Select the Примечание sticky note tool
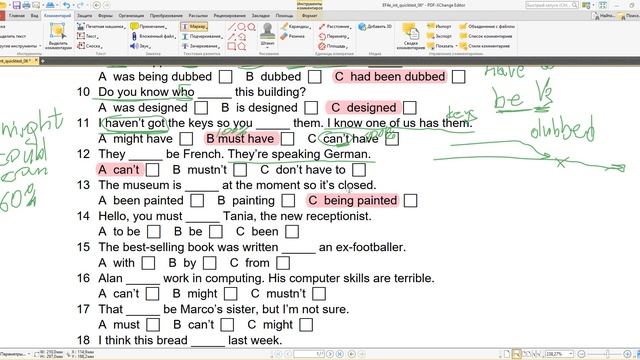 148,27
